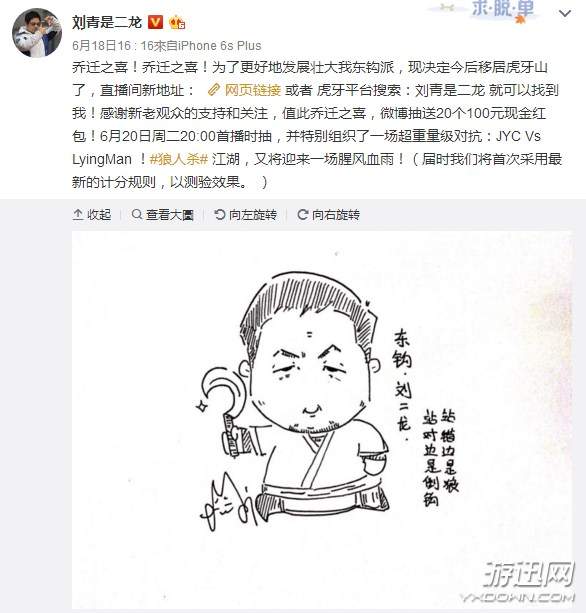The image size is (586, 613).
Task: Open the 刘青是二龙 username link
Action: [107, 22]
